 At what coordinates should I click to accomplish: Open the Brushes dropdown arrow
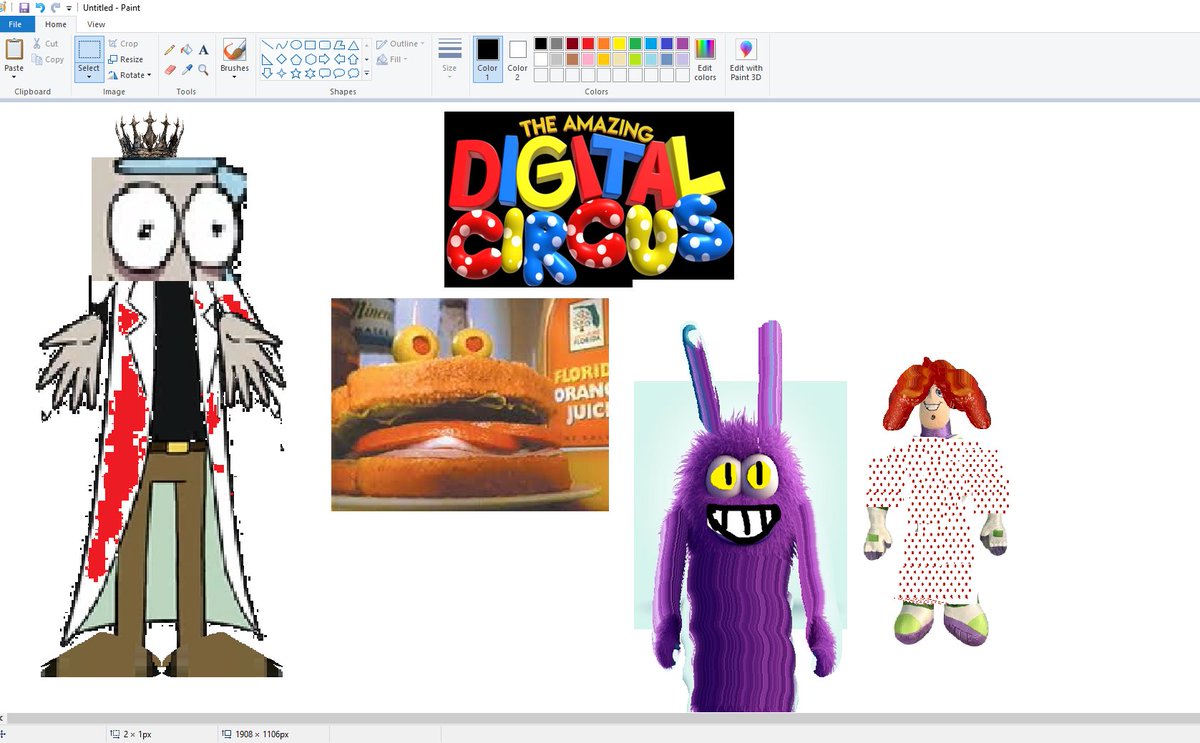click(234, 76)
